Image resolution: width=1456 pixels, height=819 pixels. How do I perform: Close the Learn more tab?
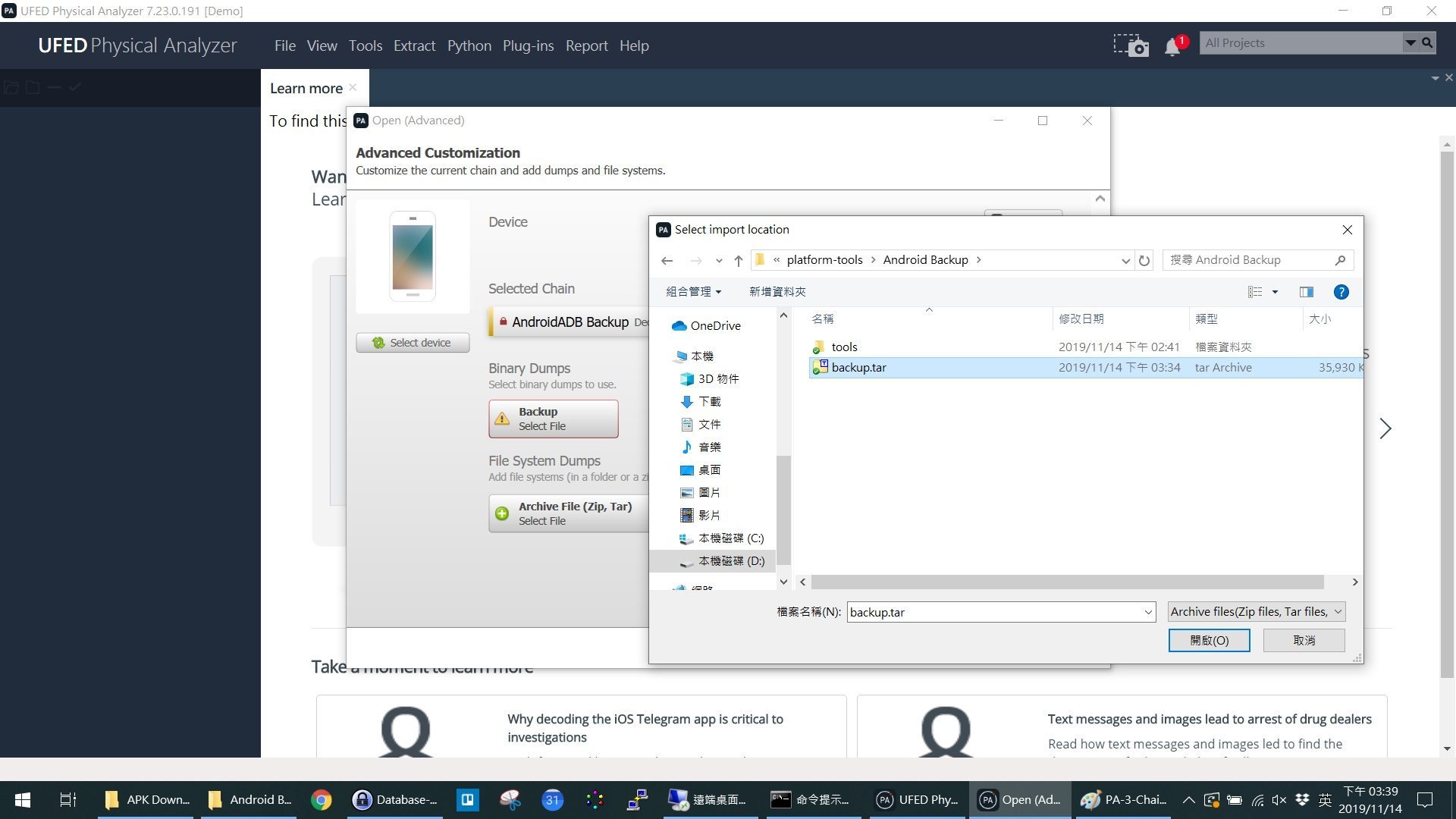(x=353, y=88)
